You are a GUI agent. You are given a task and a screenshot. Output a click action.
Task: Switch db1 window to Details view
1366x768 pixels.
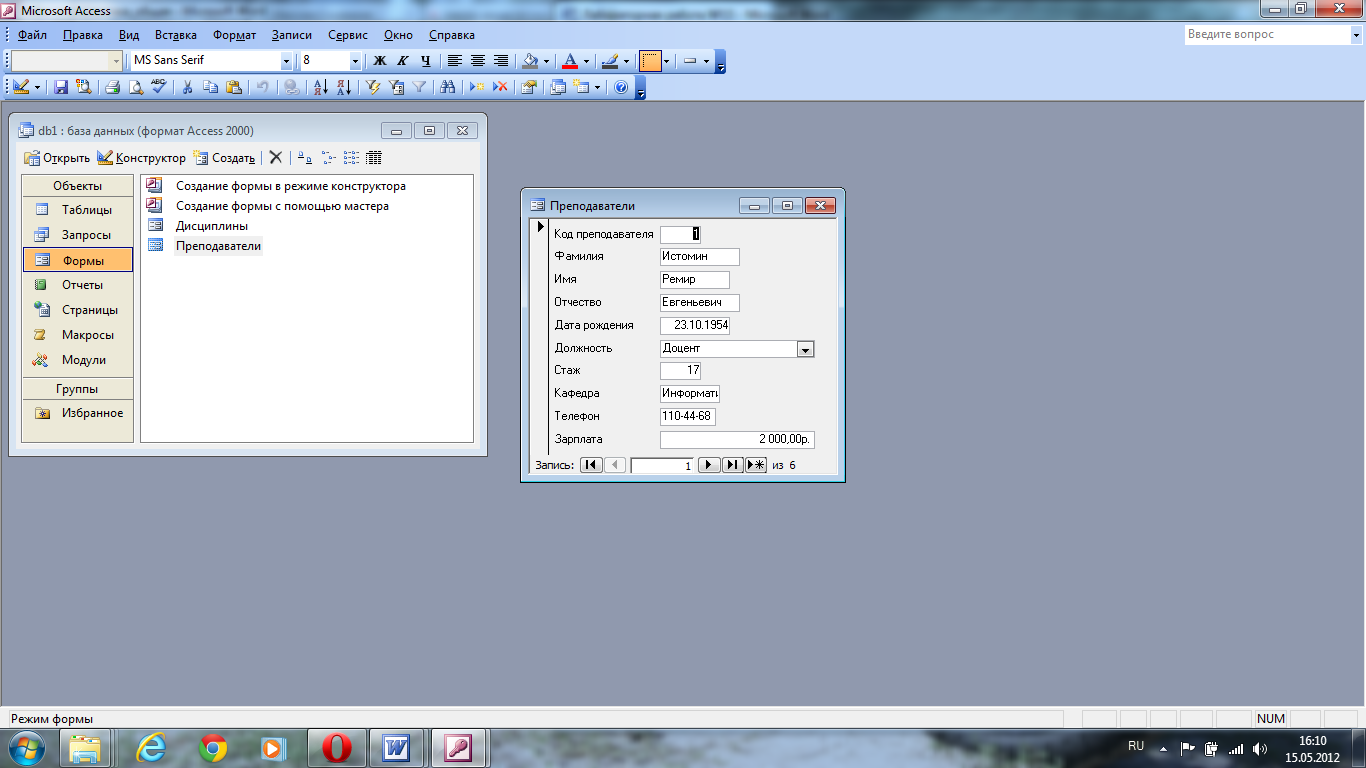click(x=374, y=157)
